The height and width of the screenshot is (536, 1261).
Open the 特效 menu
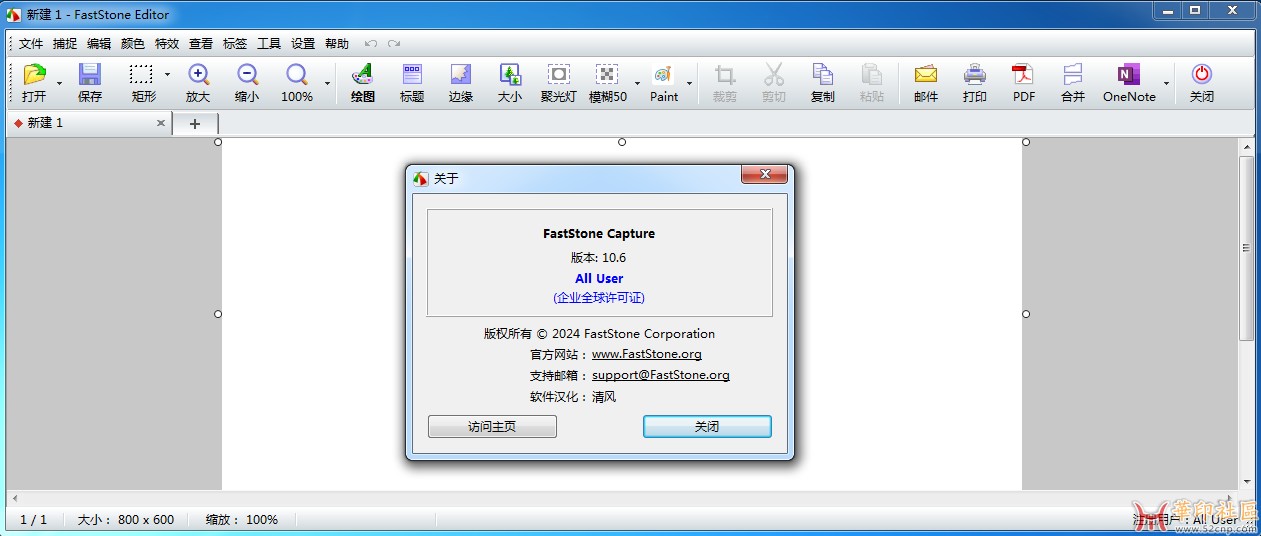click(167, 44)
